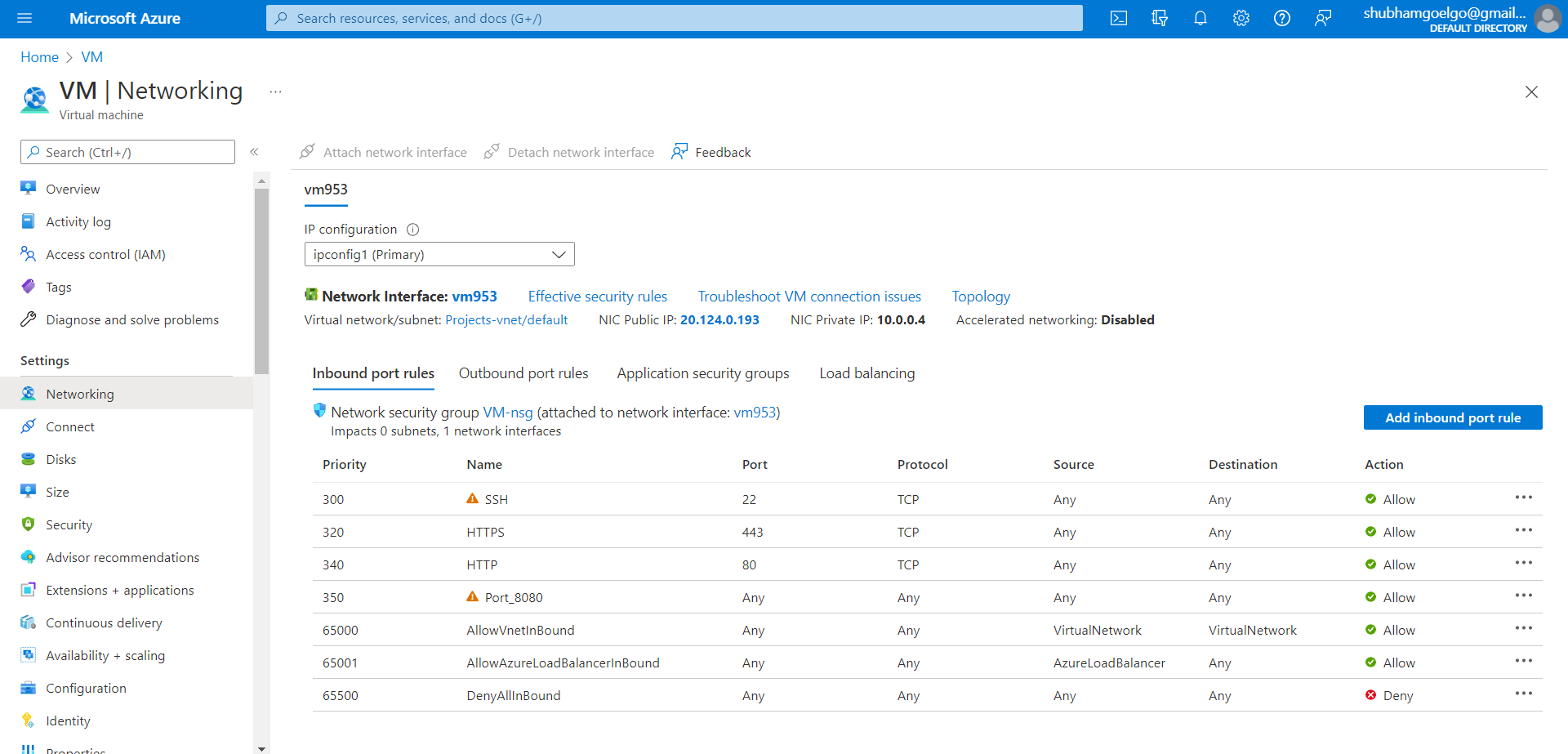Collapse the sidebar with the double chevron

254,151
